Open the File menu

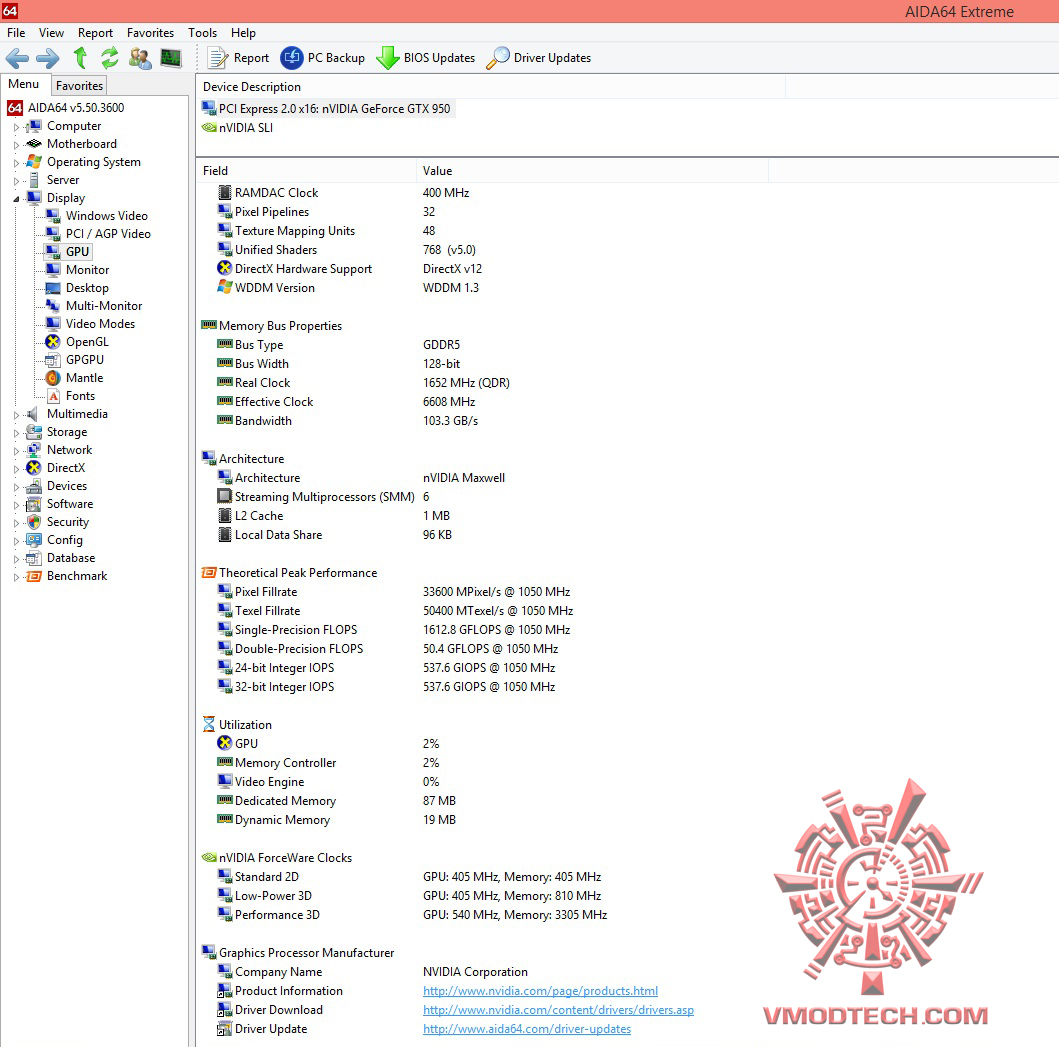point(16,32)
